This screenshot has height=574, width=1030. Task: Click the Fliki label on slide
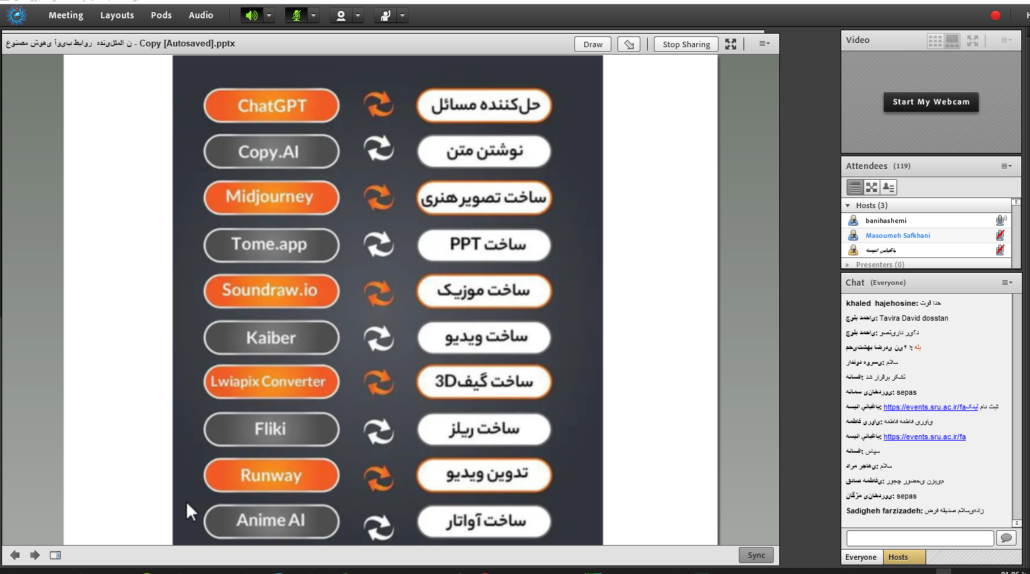click(270, 429)
